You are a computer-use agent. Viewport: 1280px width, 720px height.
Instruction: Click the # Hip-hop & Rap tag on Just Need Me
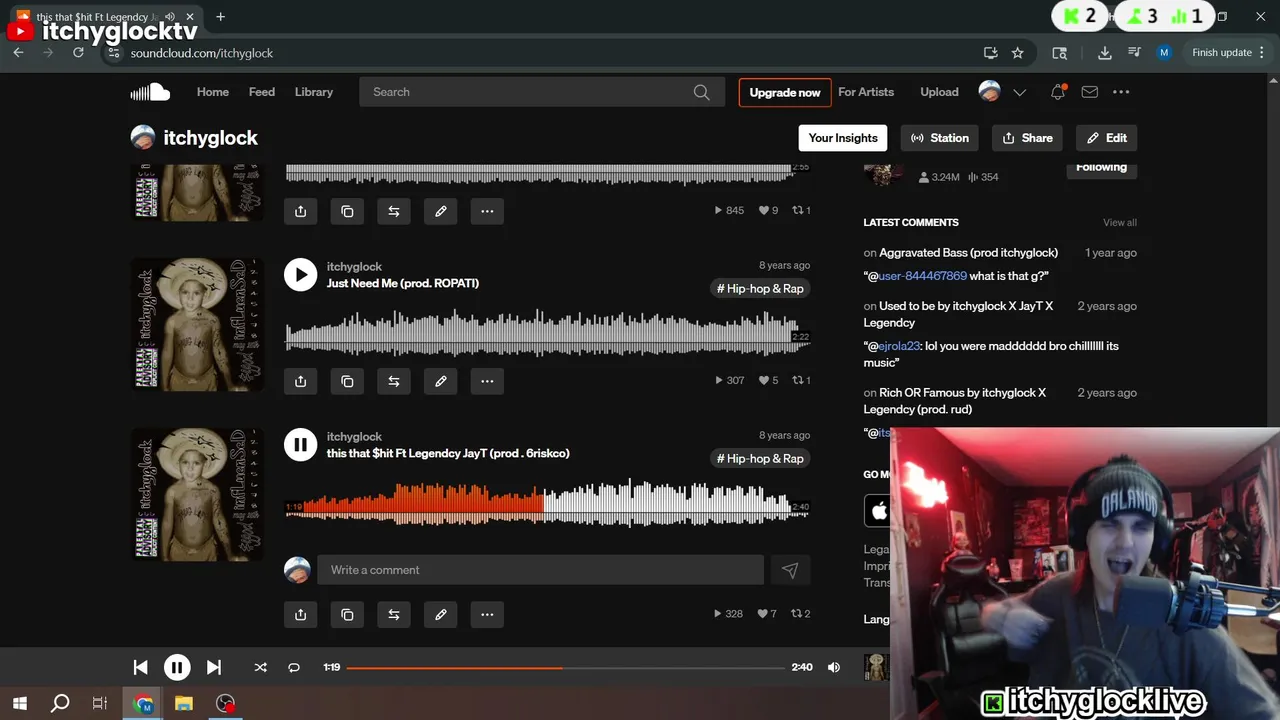point(760,289)
